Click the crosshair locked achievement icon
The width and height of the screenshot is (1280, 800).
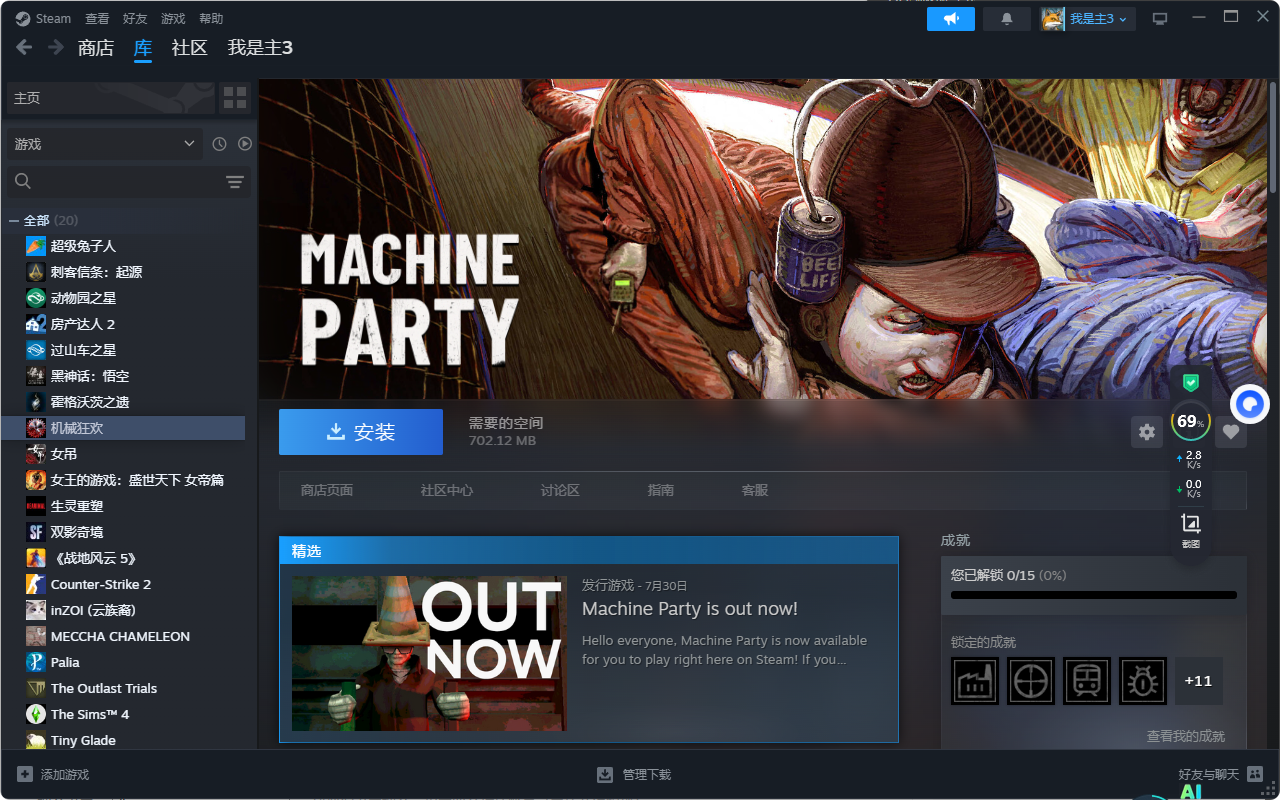tap(1031, 681)
